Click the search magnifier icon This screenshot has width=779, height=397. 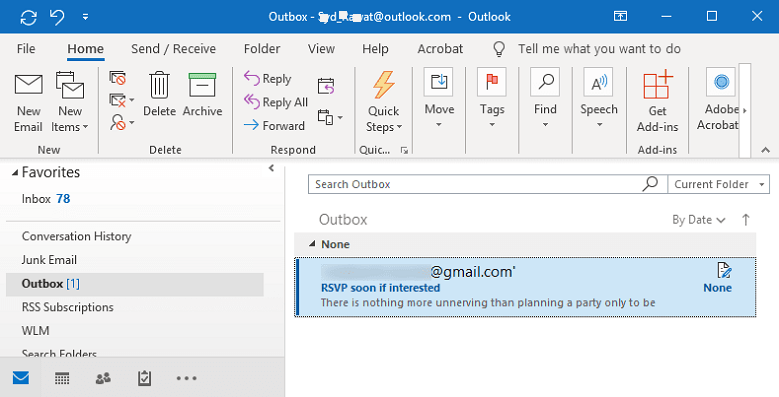(650, 184)
